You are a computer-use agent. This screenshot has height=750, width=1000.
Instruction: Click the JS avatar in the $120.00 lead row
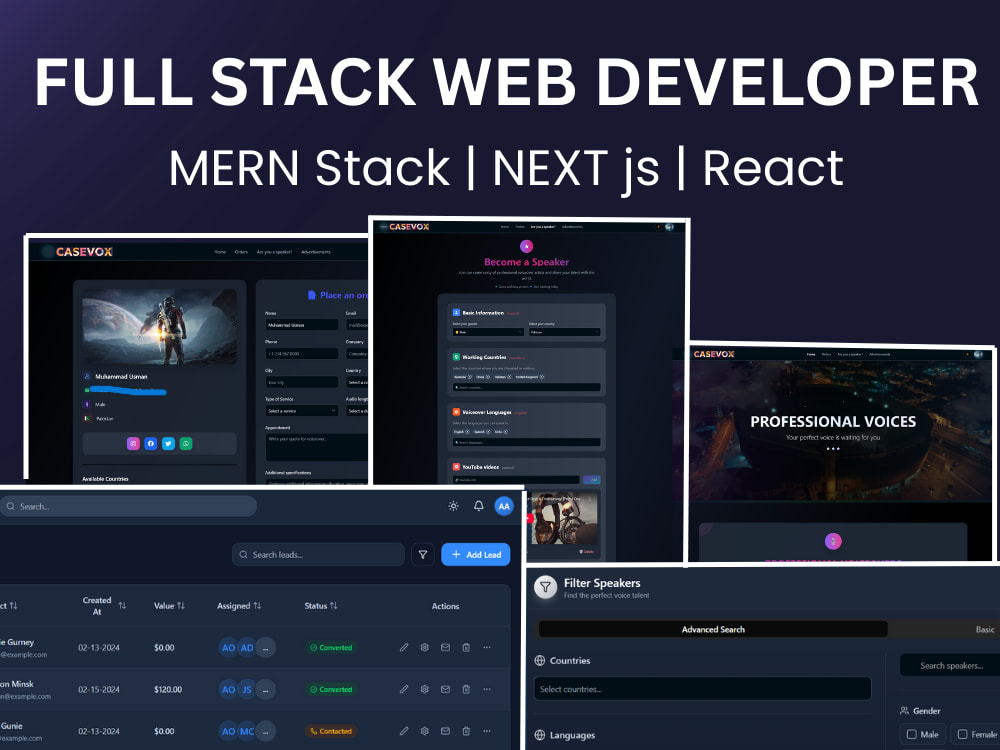tap(247, 689)
